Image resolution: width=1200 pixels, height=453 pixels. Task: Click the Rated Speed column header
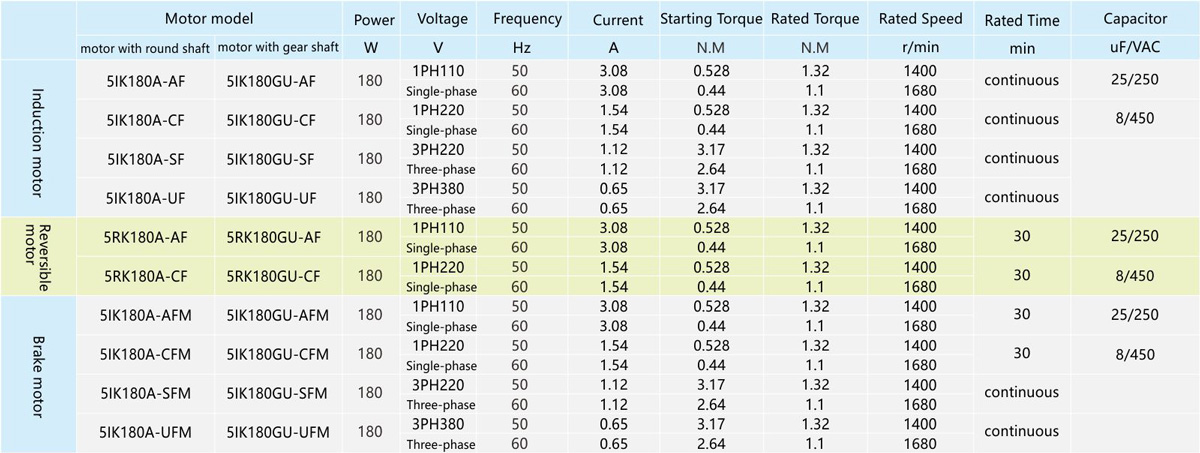pyautogui.click(x=920, y=20)
